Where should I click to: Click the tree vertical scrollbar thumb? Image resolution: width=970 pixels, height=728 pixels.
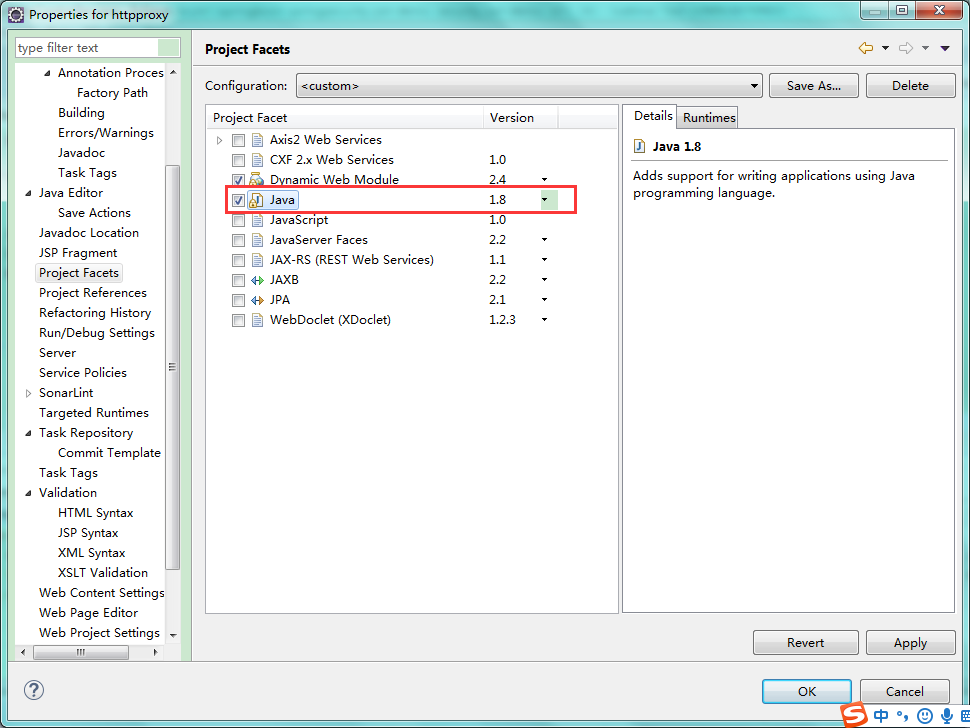tap(173, 367)
